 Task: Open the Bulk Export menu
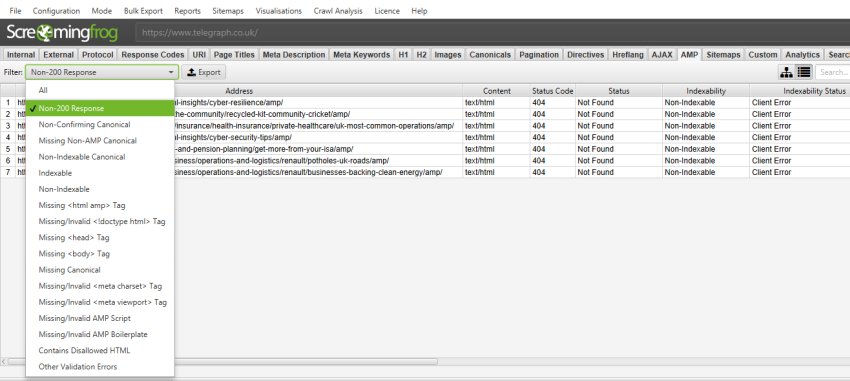pyautogui.click(x=143, y=11)
